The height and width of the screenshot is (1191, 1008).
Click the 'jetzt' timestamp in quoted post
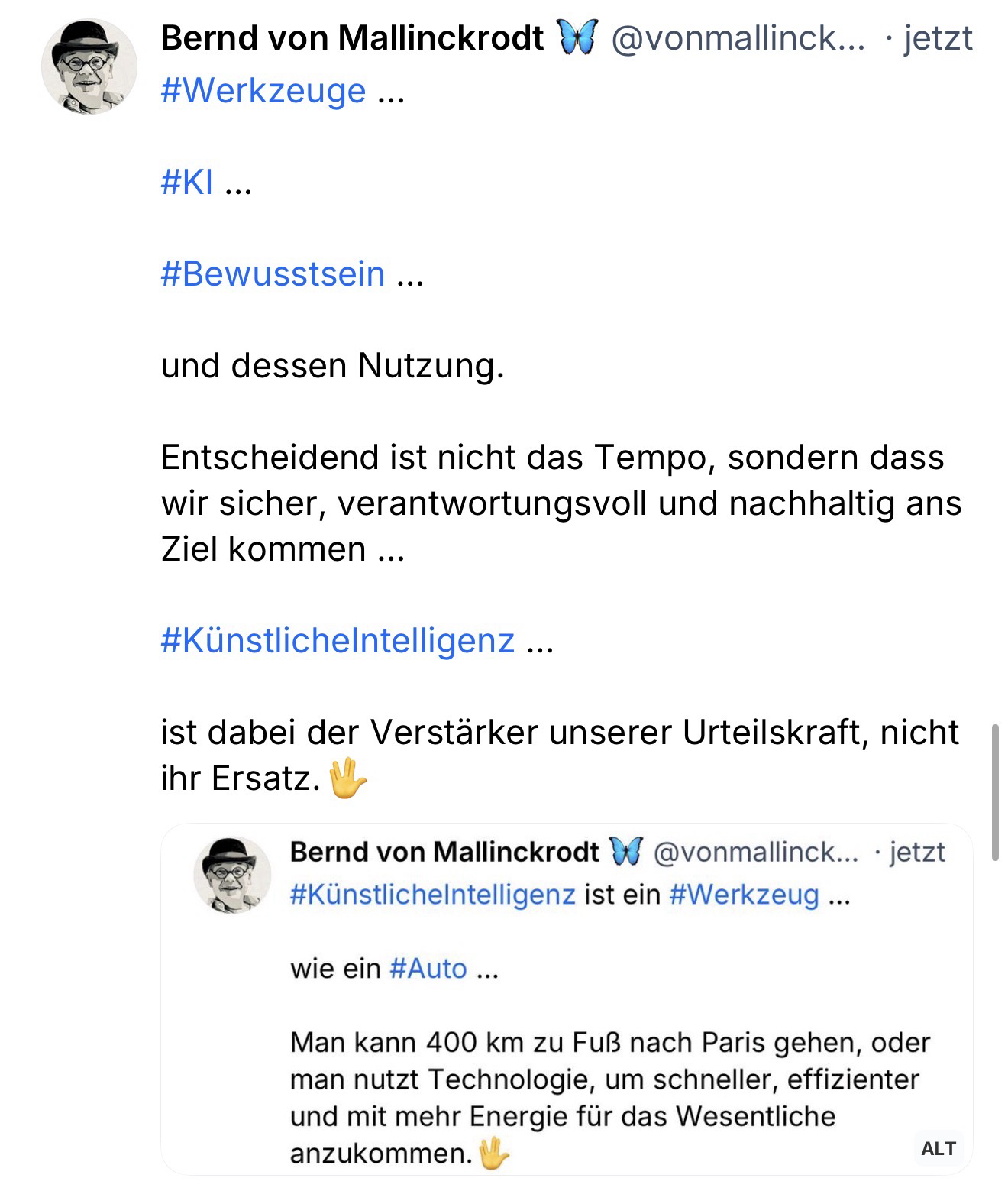coord(917,851)
